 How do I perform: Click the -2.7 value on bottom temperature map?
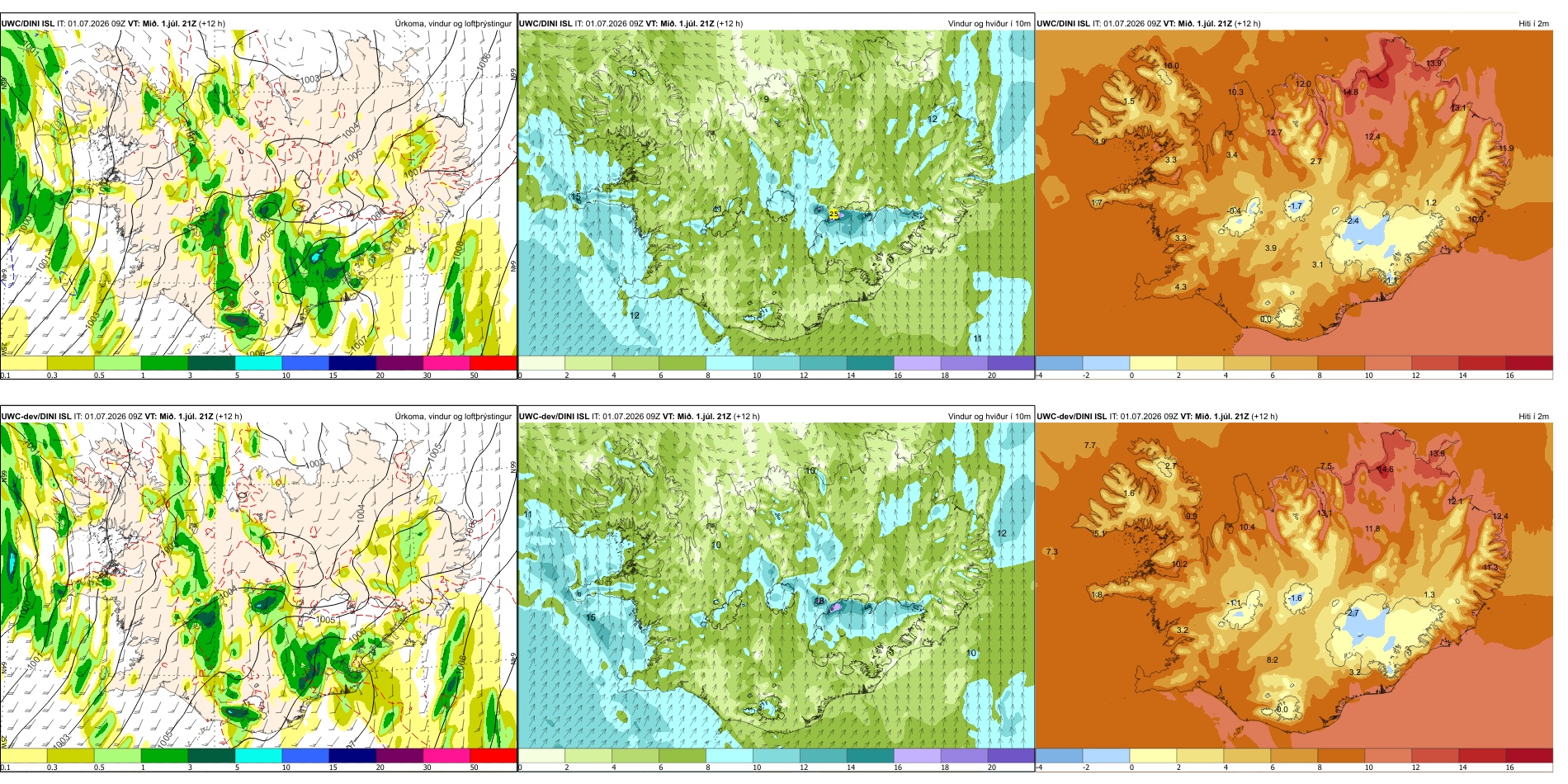coord(1351,613)
